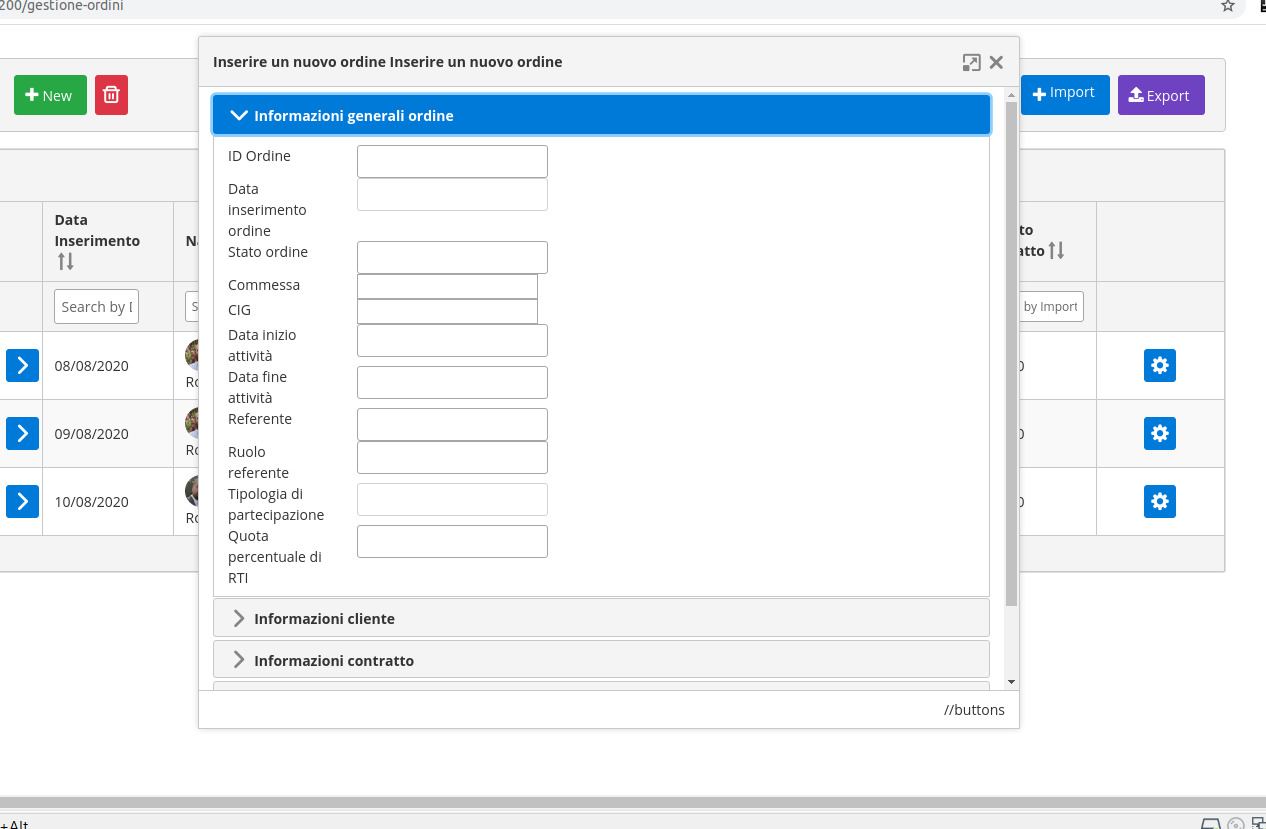Click the dialog scrollbar up arrow
Viewport: 1266px width, 829px height.
pyautogui.click(x=1011, y=94)
